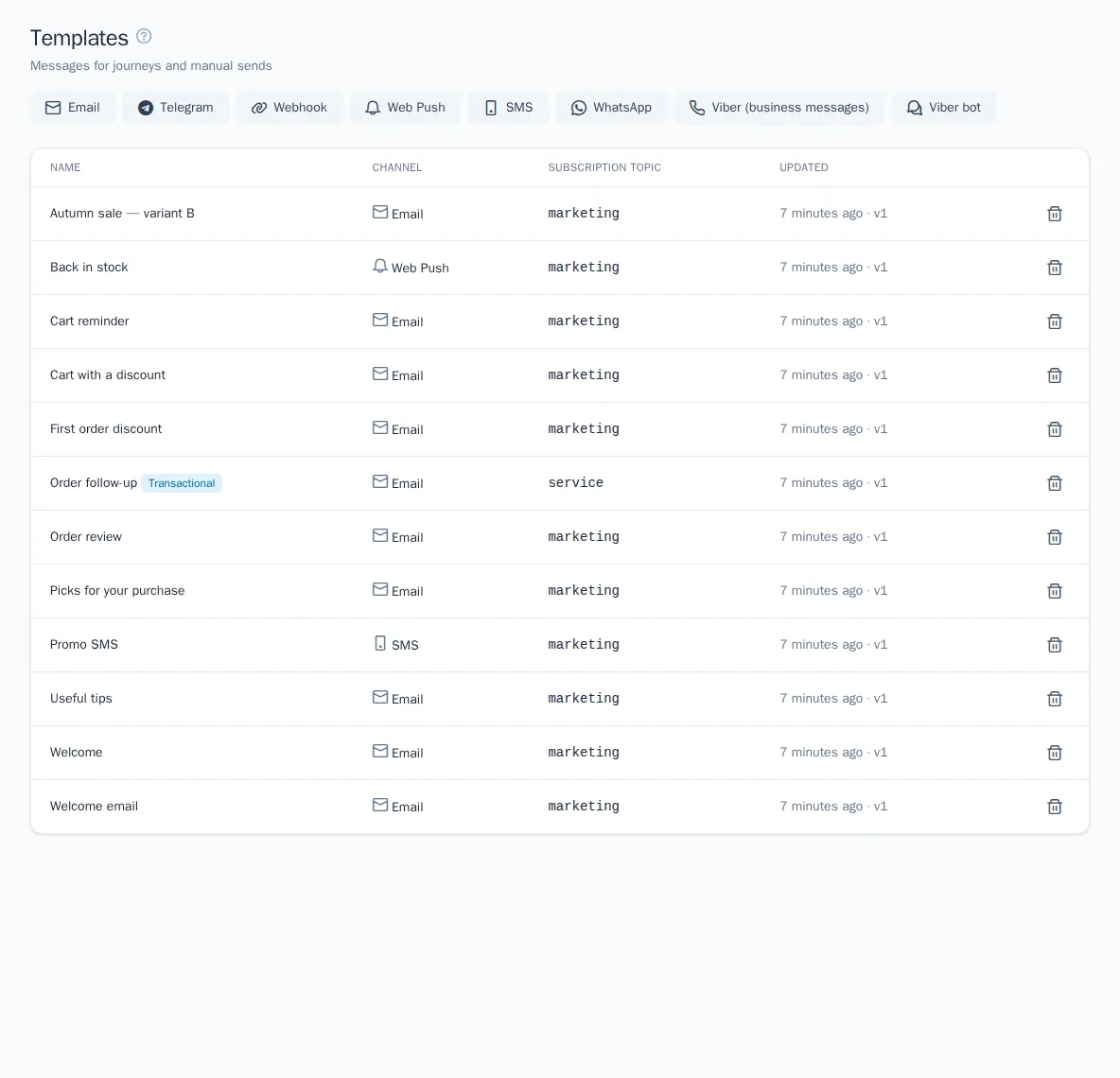The image size is (1120, 1078).
Task: Click the CHANNEL column header
Action: (x=397, y=167)
